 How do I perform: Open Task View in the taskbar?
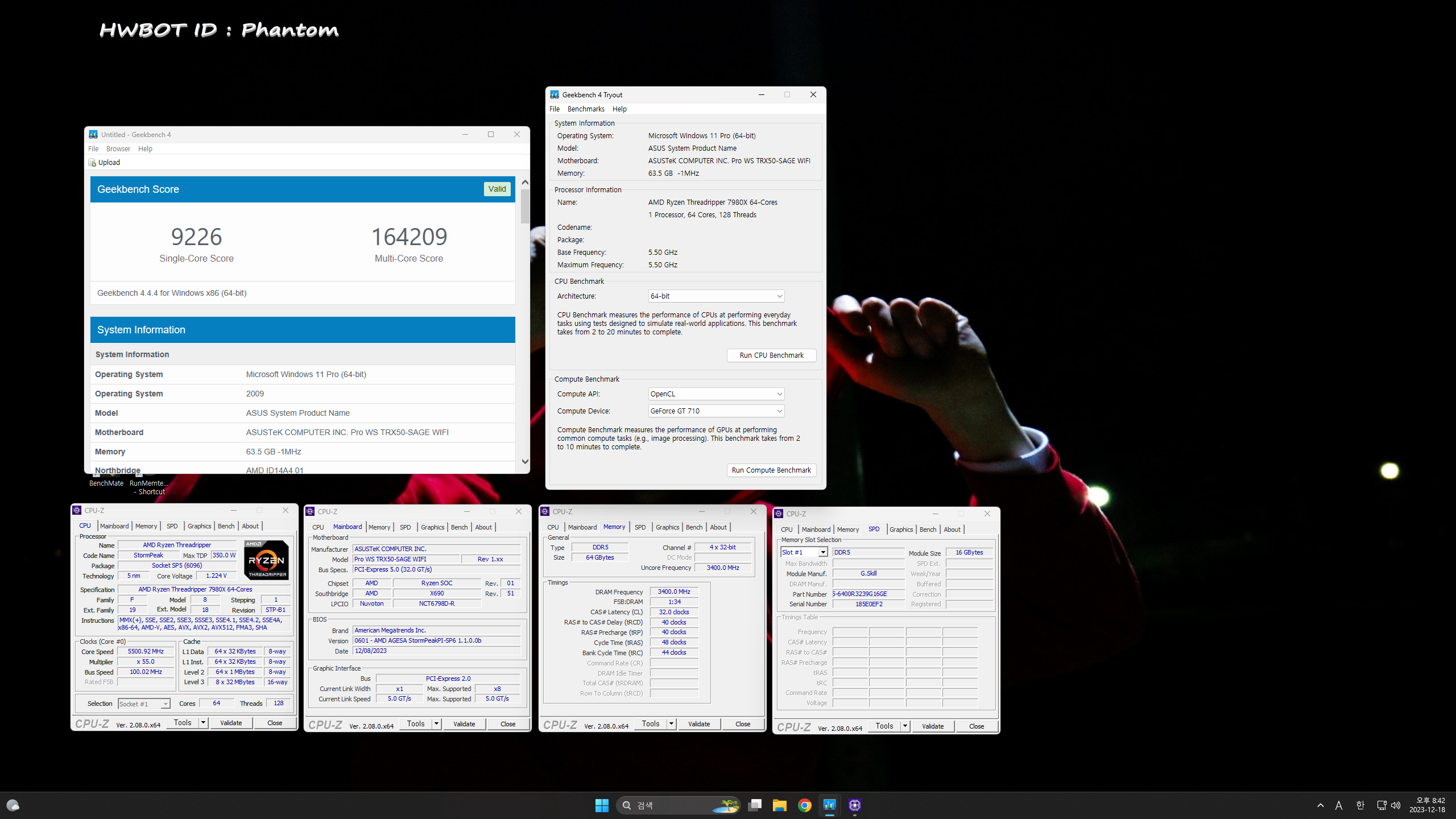[x=755, y=805]
